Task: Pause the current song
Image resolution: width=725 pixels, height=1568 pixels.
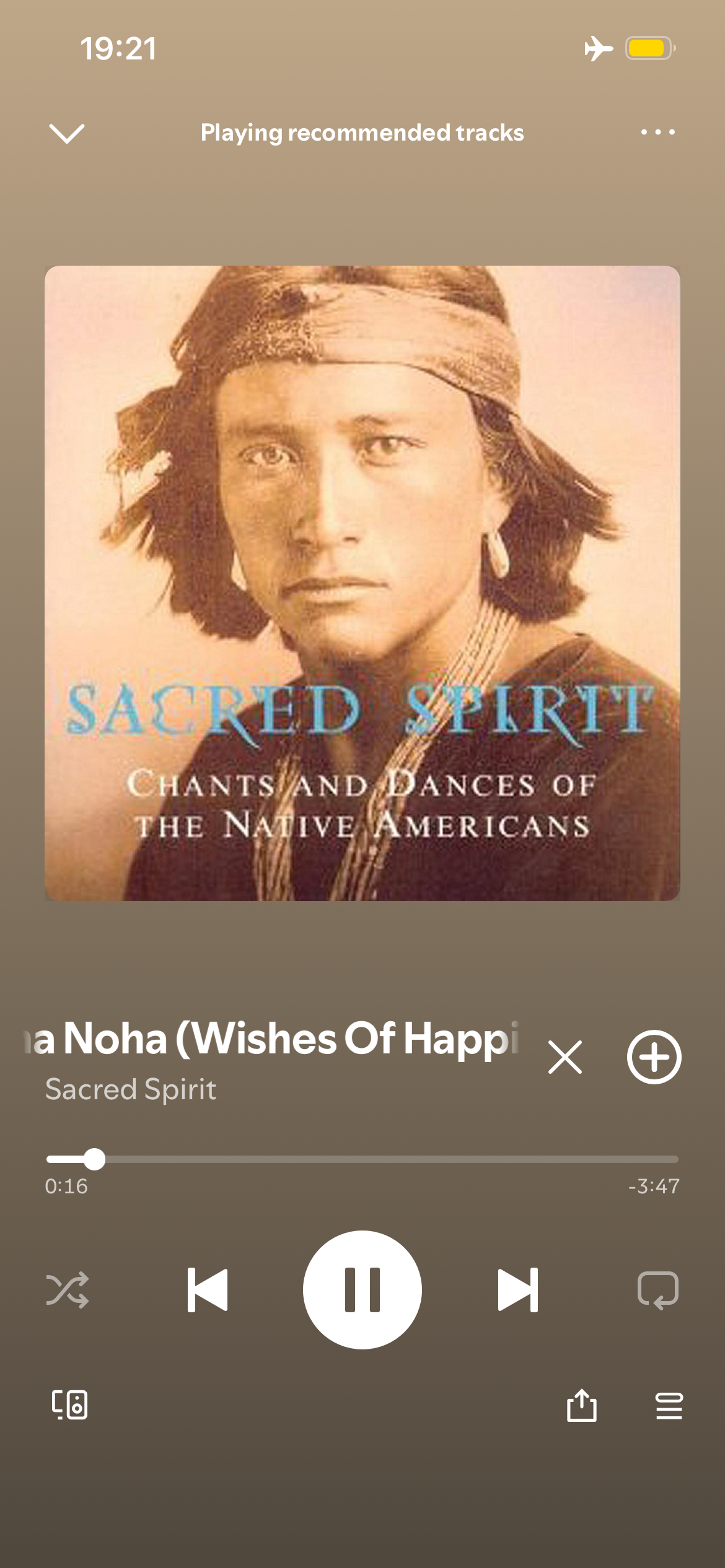Action: pyautogui.click(x=362, y=1290)
